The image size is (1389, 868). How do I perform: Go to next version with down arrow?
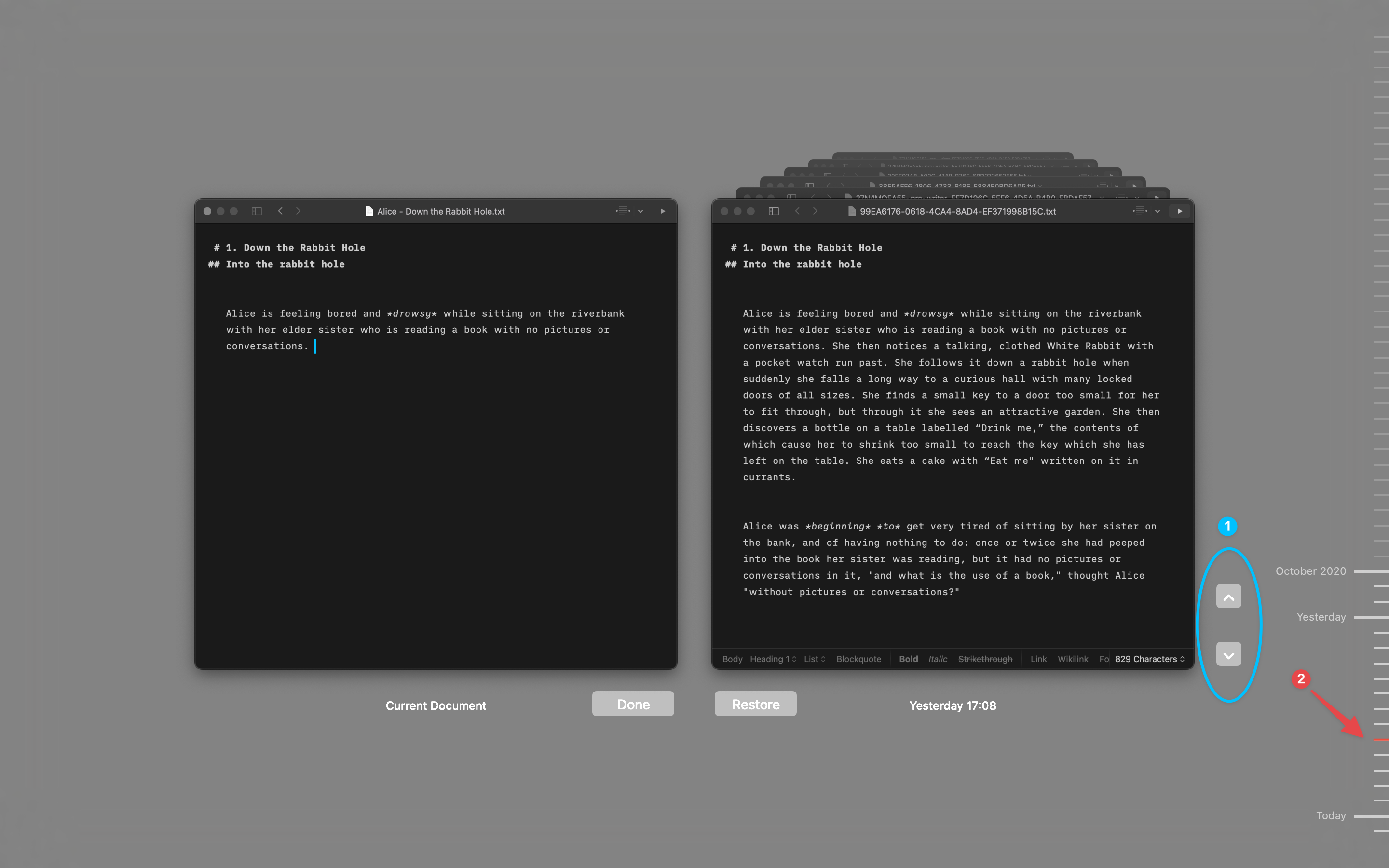coord(1228,654)
